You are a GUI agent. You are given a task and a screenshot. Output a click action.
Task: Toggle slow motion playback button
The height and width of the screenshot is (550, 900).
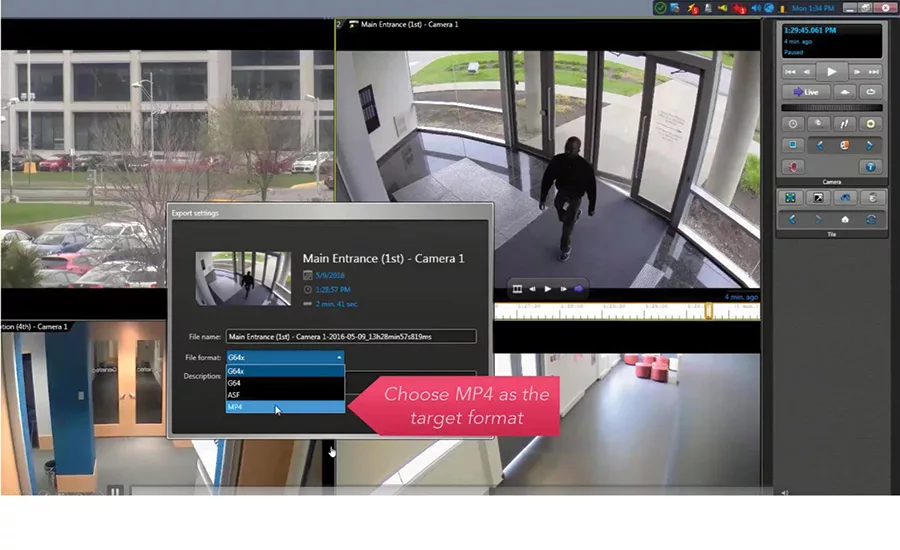pyautogui.click(x=845, y=92)
